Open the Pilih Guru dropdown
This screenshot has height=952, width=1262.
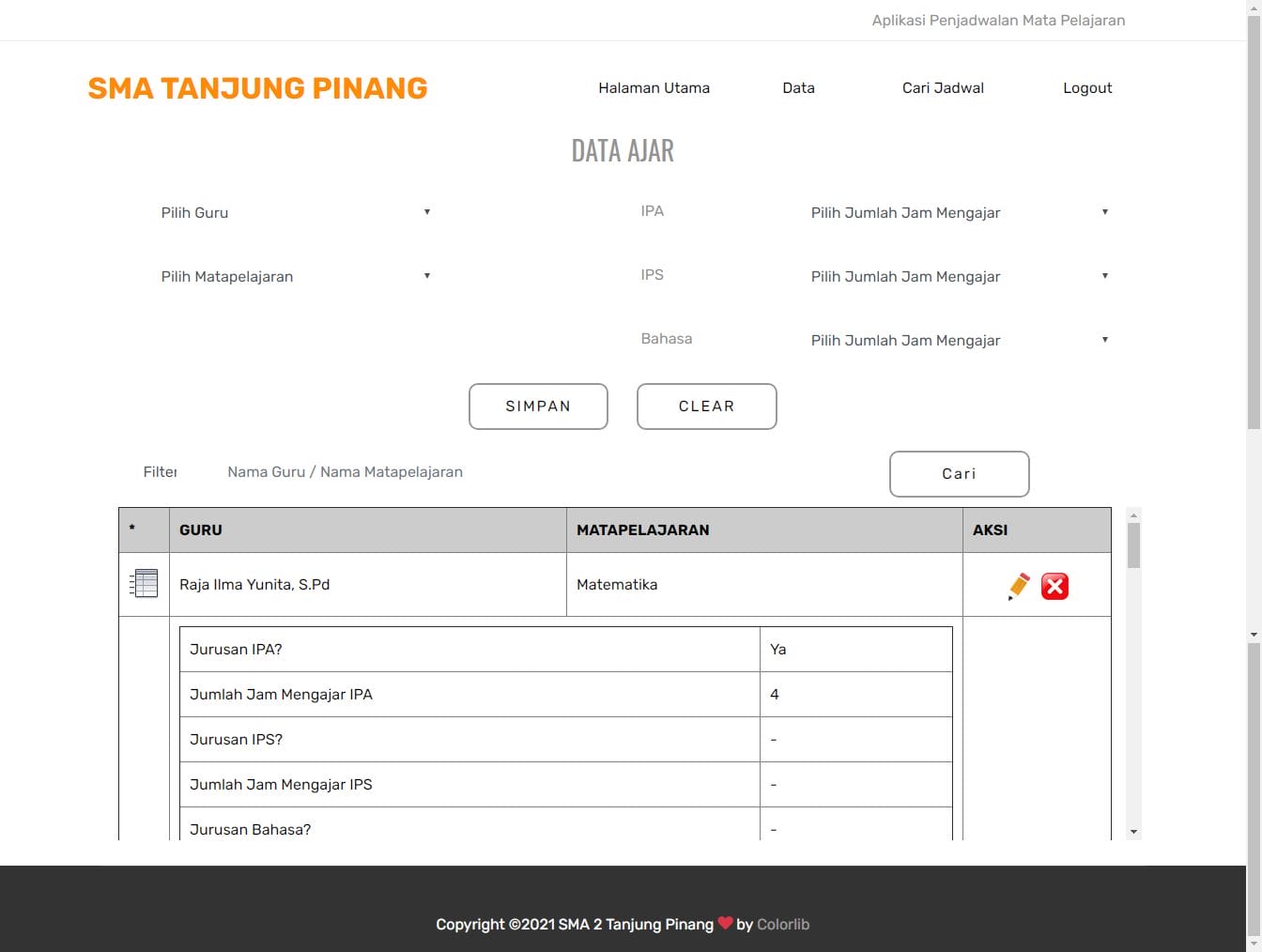pos(295,212)
